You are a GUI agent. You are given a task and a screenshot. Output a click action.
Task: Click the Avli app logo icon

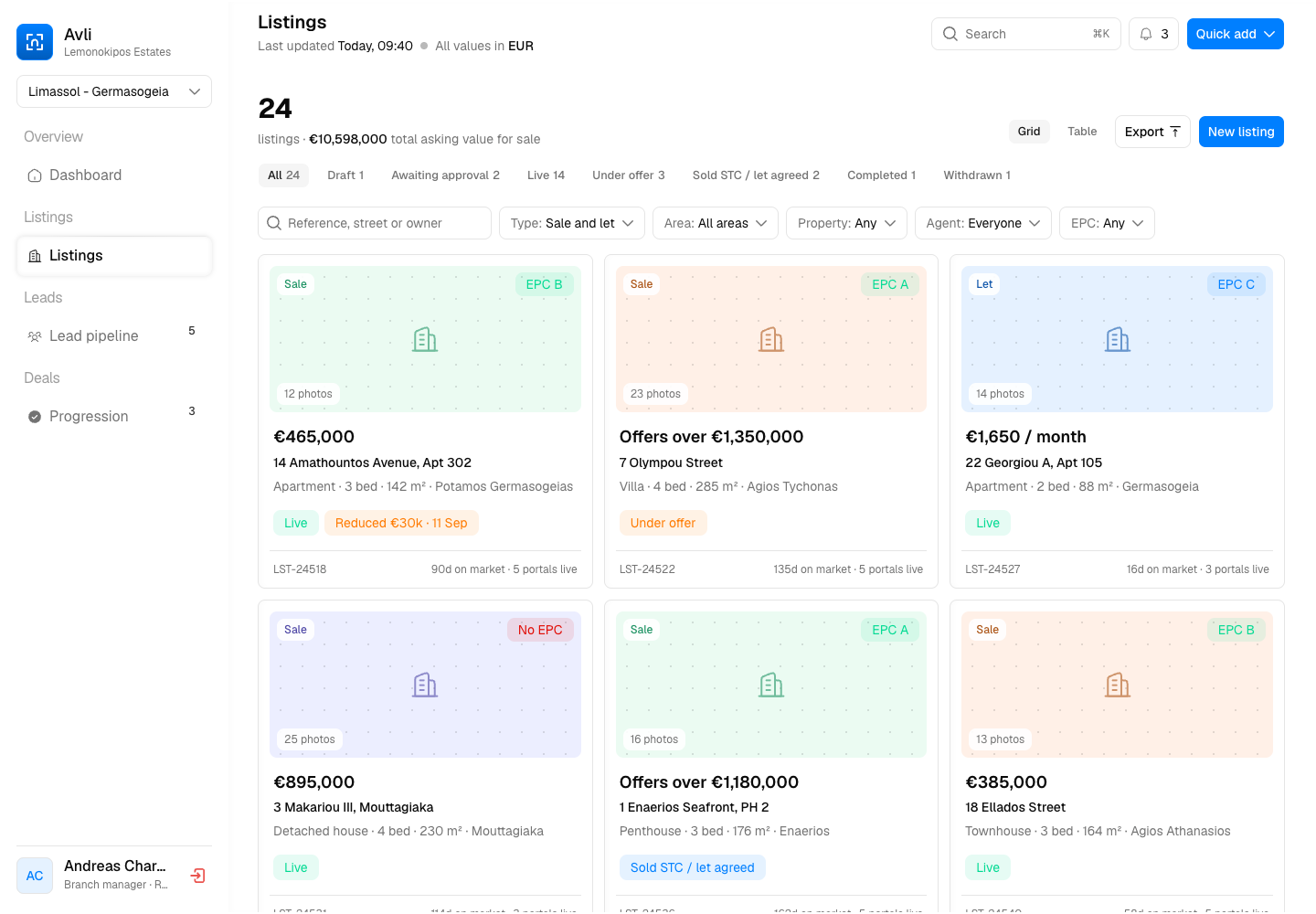(x=35, y=42)
